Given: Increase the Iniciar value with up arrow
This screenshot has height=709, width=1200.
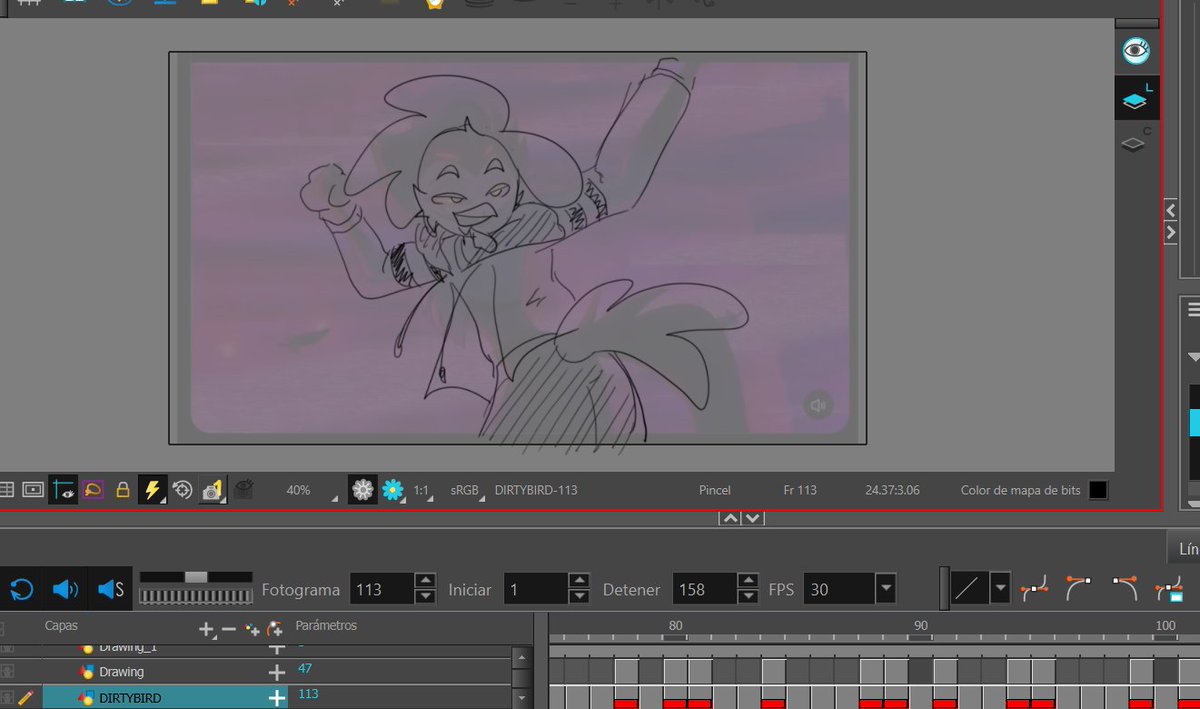Looking at the screenshot, I should (579, 581).
